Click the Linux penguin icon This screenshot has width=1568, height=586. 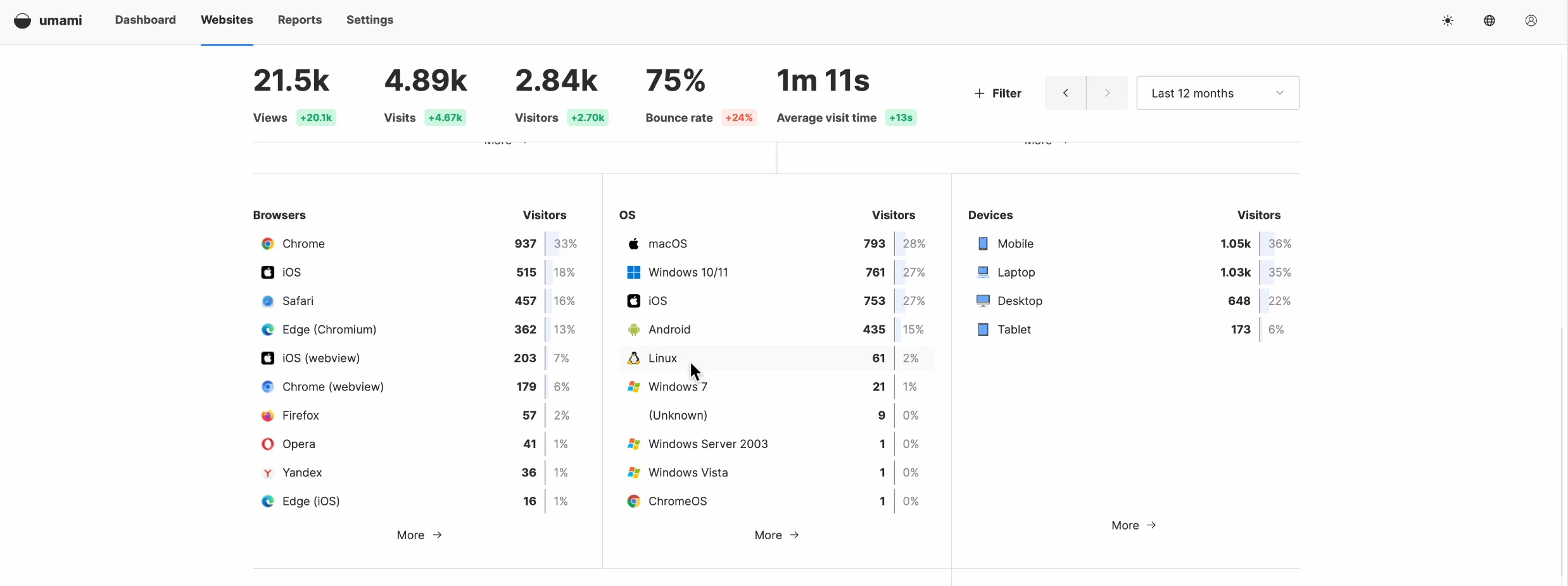click(x=633, y=358)
